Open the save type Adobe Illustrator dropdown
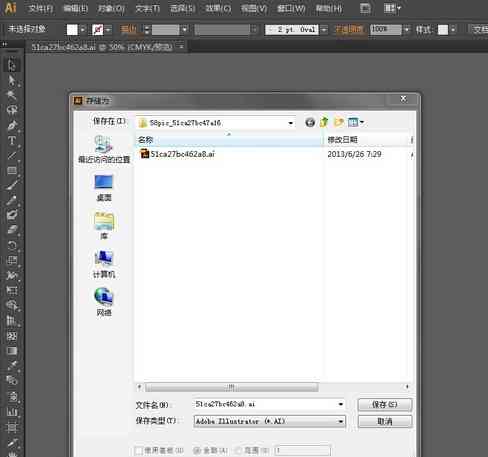The width and height of the screenshot is (488, 457). coord(270,421)
